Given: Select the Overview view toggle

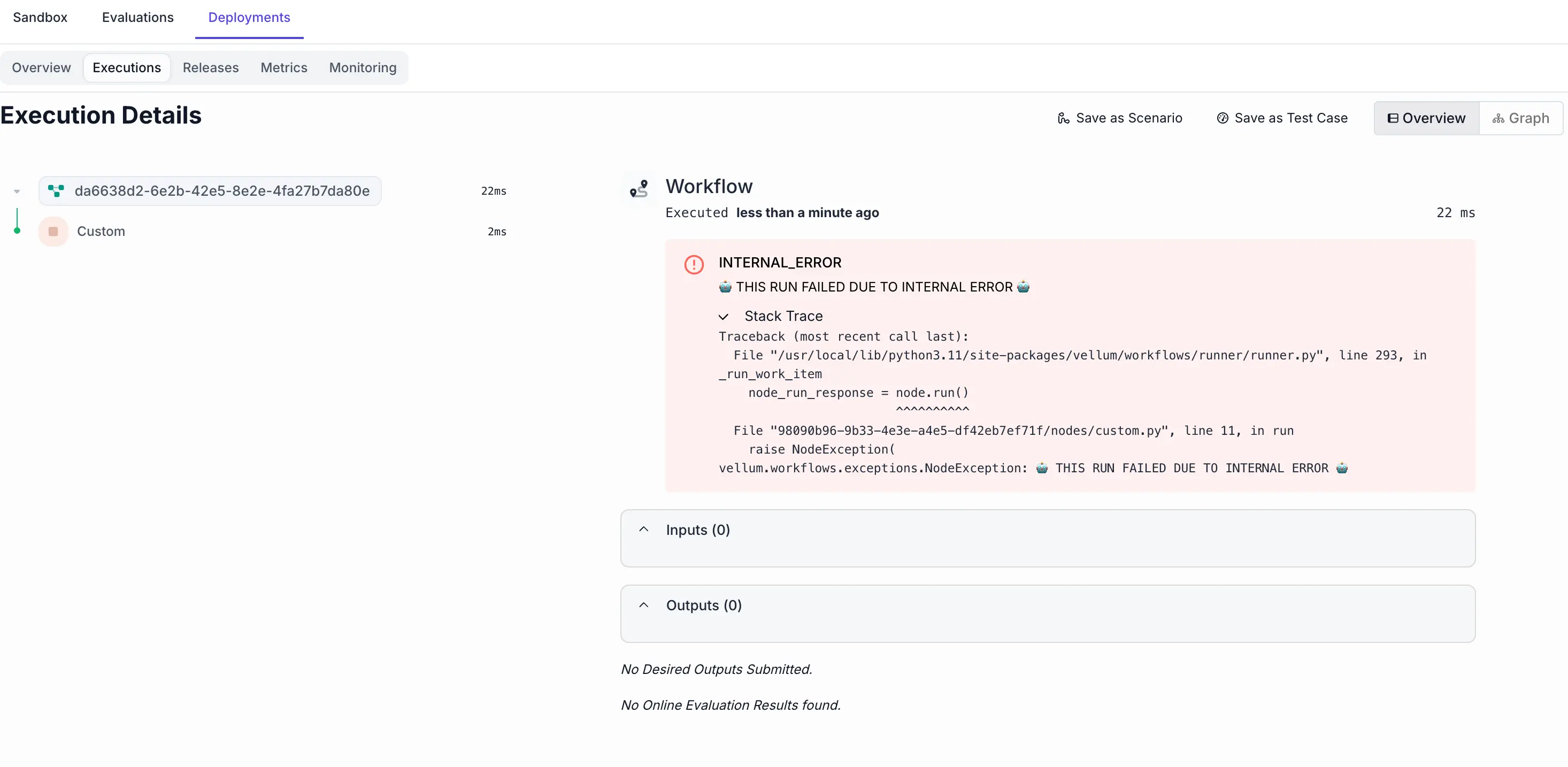Looking at the screenshot, I should tap(1426, 118).
